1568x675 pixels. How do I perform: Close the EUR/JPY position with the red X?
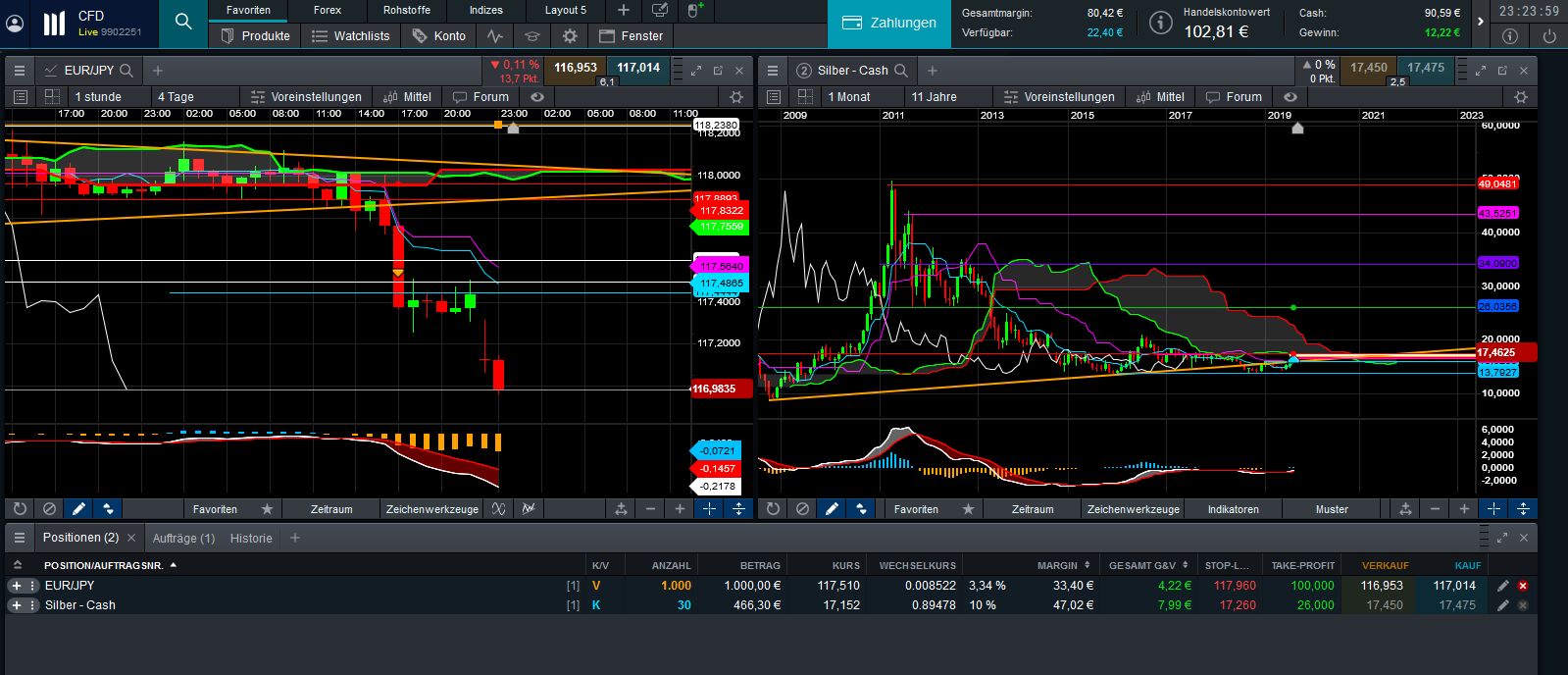1523,586
